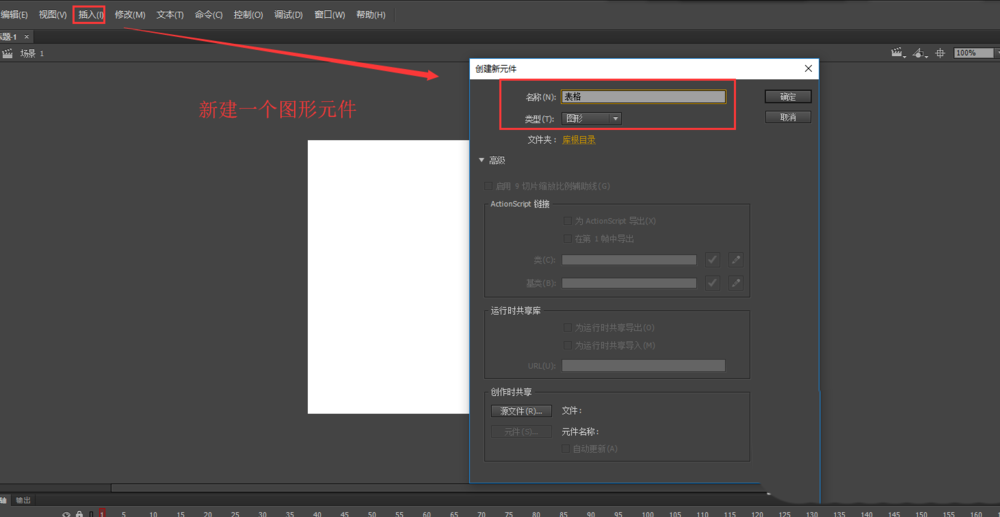Open the 命令(C) menu
1000x517 pixels.
click(209, 15)
